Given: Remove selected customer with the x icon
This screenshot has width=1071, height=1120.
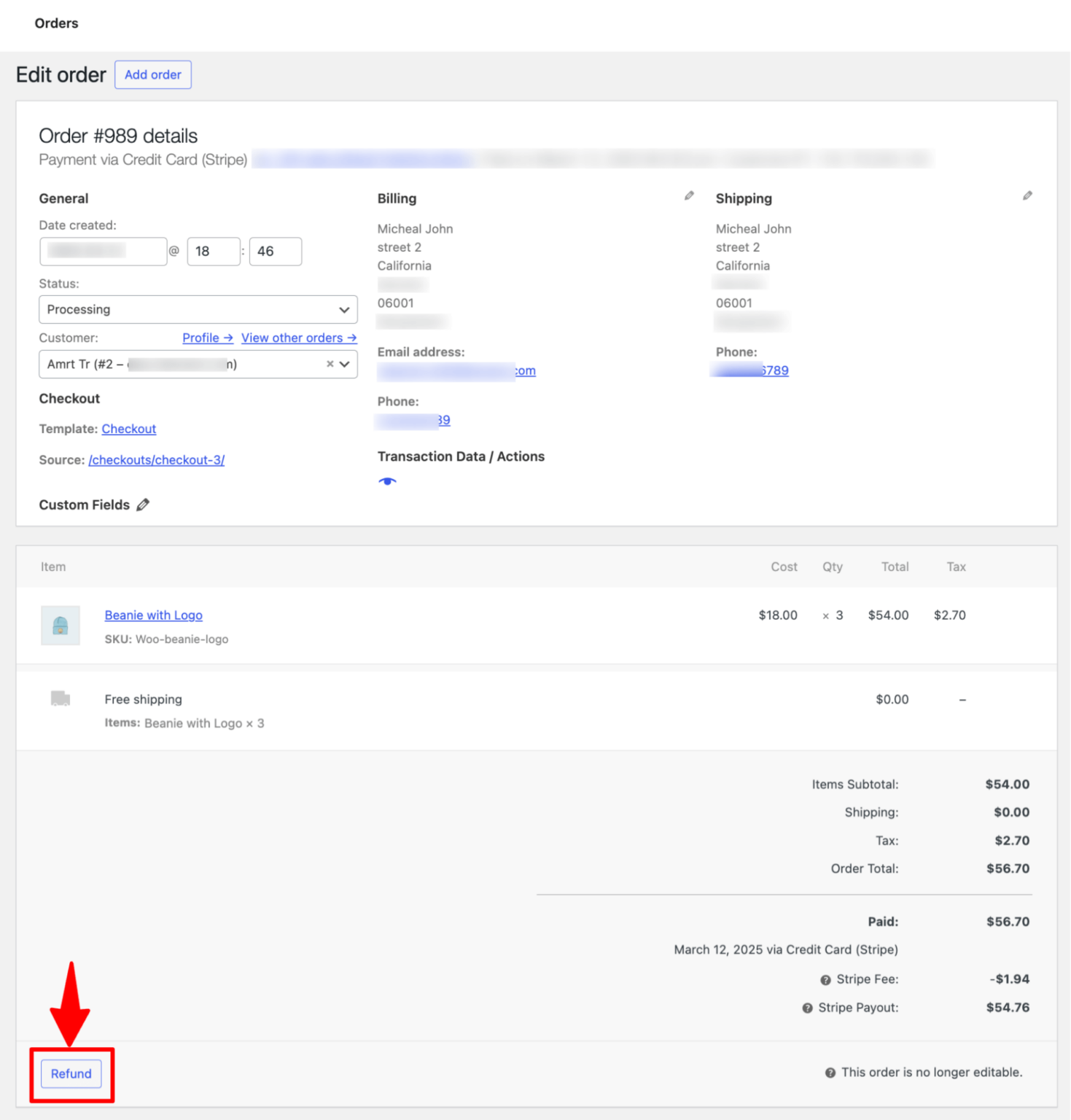Looking at the screenshot, I should point(330,364).
